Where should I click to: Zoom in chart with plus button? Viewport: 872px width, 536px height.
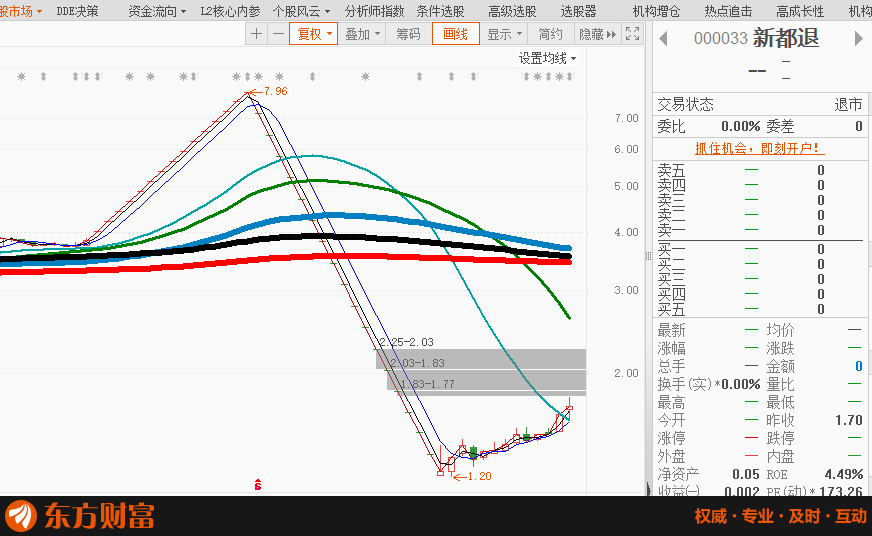pos(256,34)
